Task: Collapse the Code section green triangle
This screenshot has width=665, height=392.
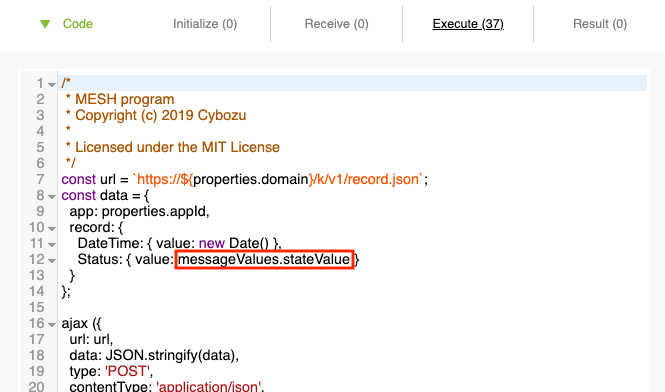Action: [45, 24]
